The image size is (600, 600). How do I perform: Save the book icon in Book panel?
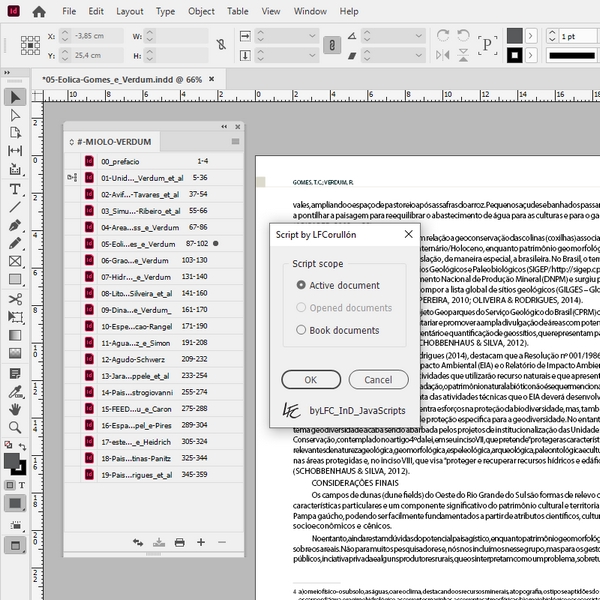[x=159, y=542]
